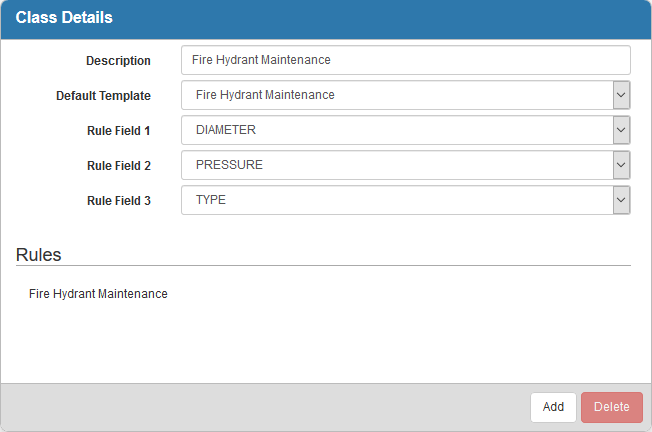This screenshot has height=432, width=652.
Task: Click the Rule Field 1 label
Action: coord(119,131)
